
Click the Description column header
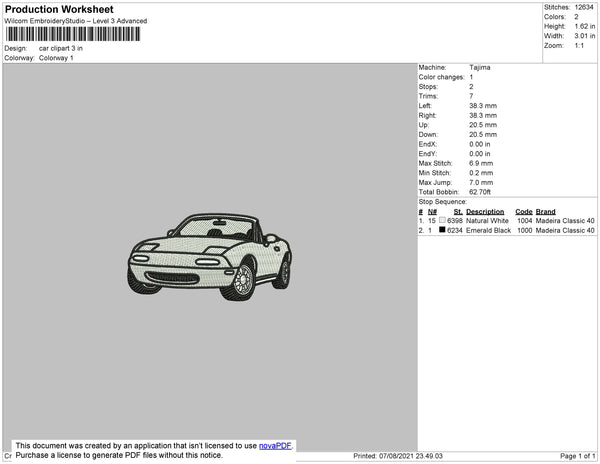coord(485,211)
